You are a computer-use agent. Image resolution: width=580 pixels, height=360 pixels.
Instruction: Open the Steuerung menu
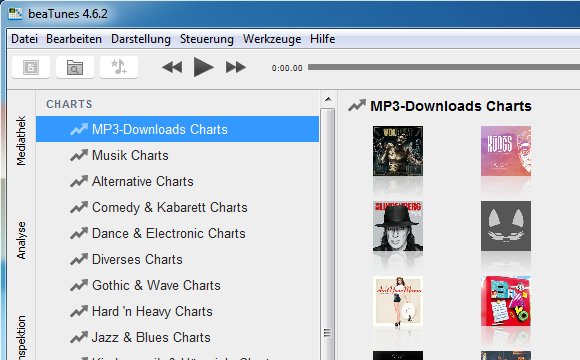point(207,39)
